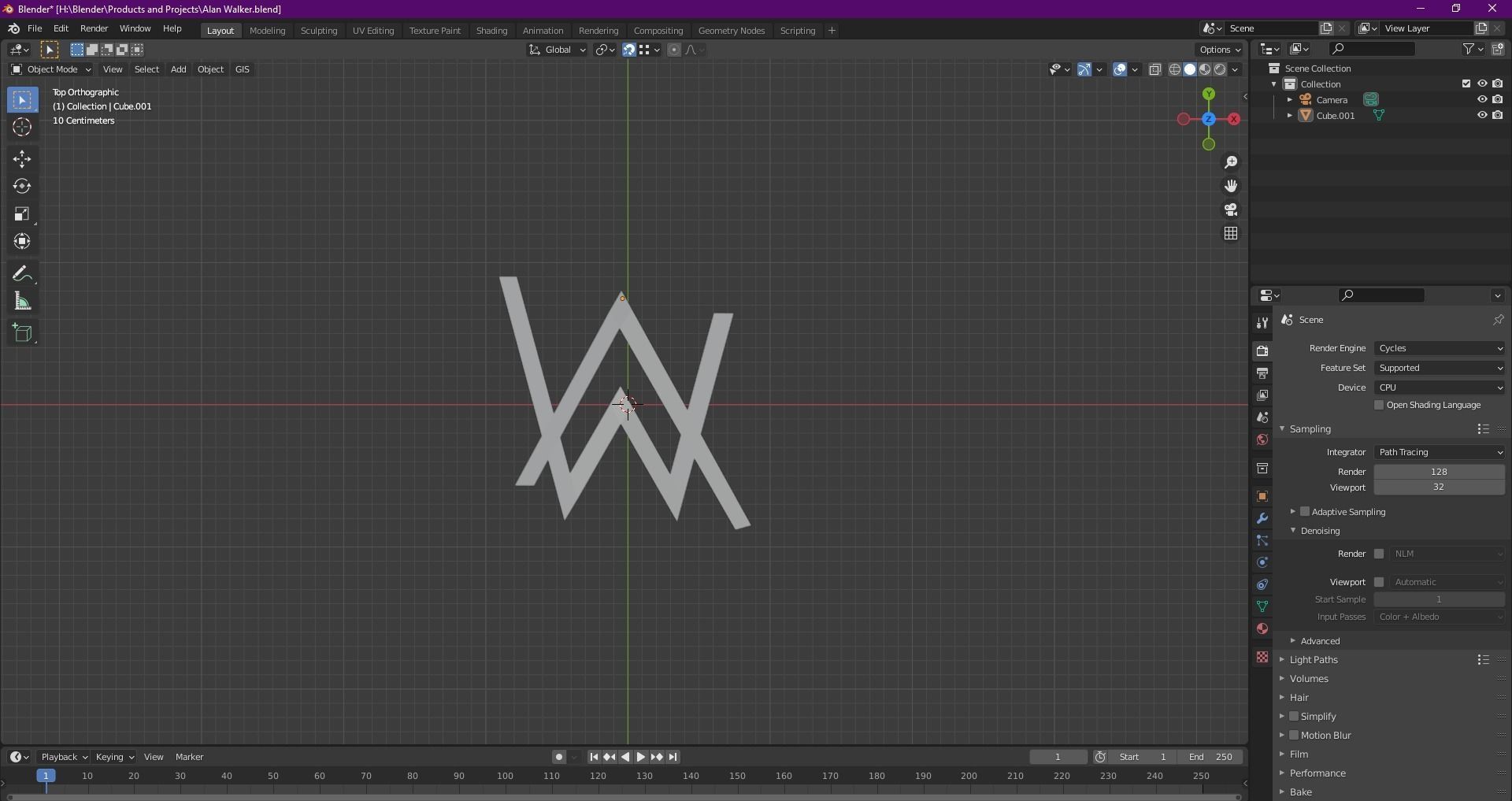The width and height of the screenshot is (1512, 801).
Task: Open the Texture properties tab
Action: click(x=1262, y=657)
